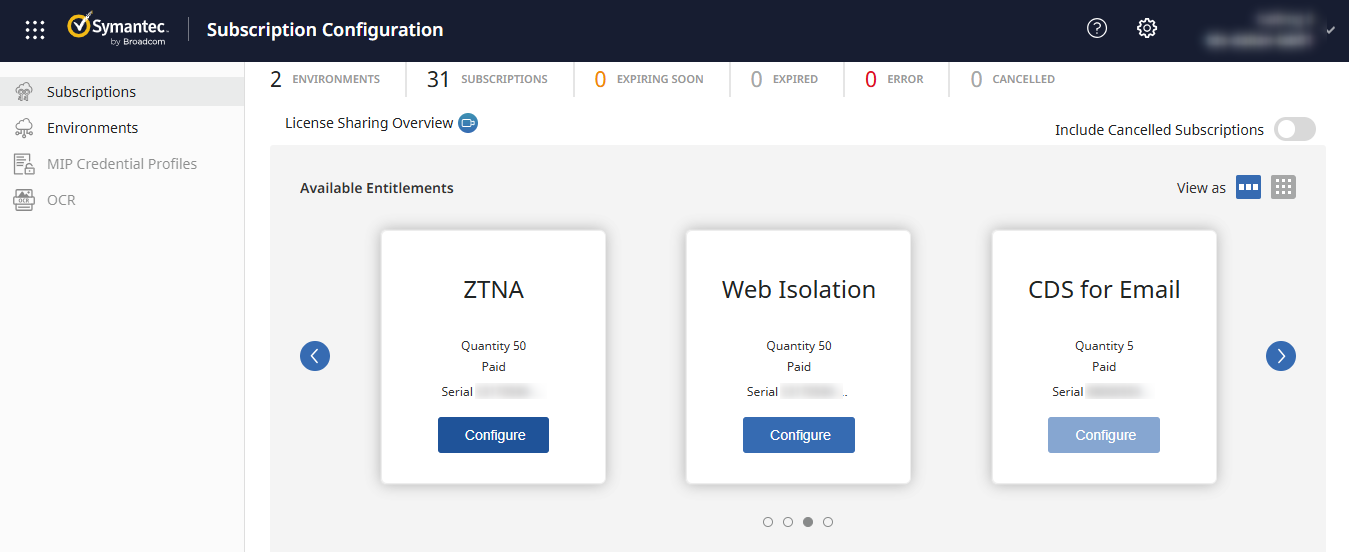Switch to carousel card view
This screenshot has height=552, width=1349.
(1248, 187)
